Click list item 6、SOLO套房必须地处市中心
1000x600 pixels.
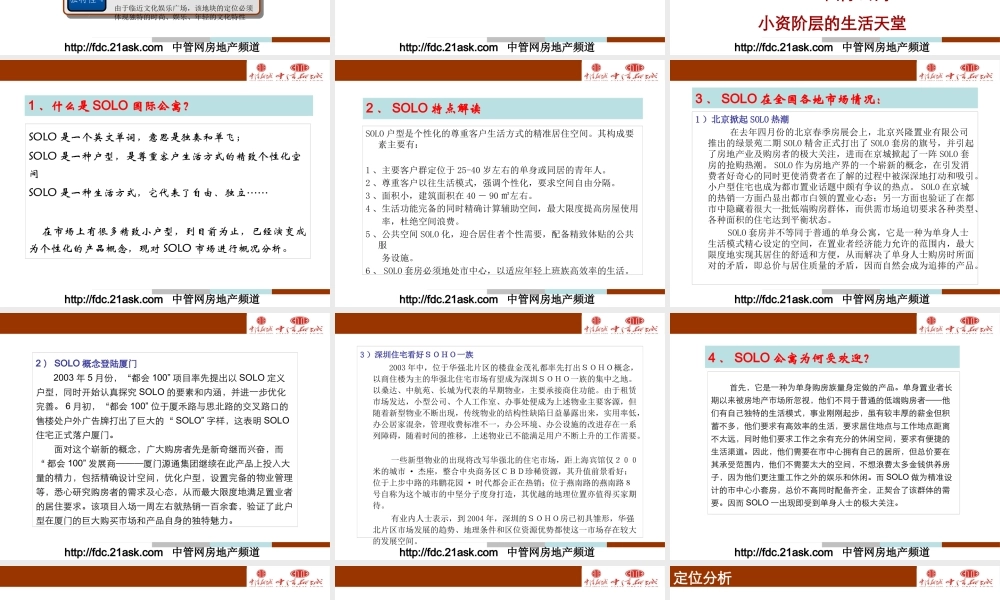(x=498, y=270)
